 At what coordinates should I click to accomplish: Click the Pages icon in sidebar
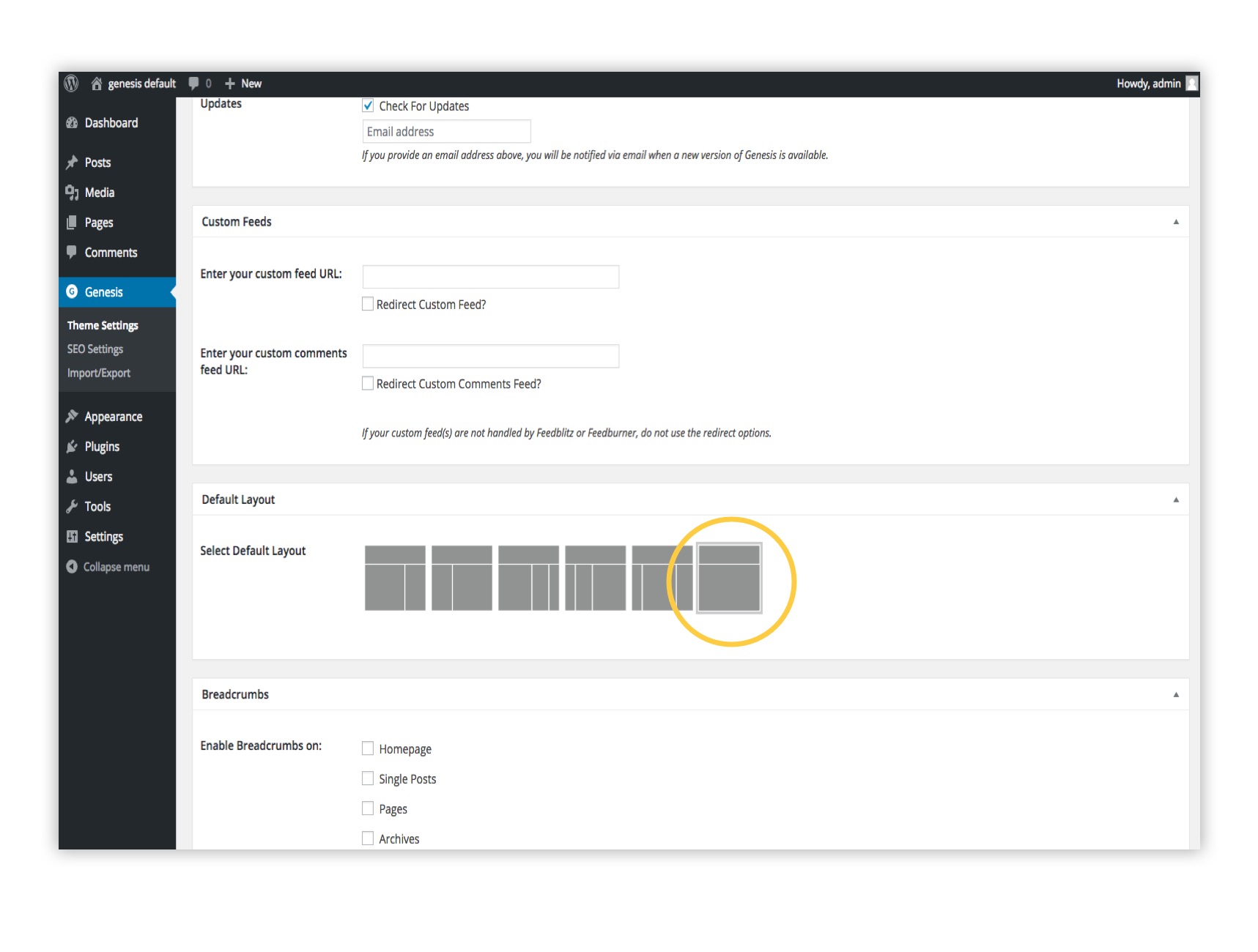[72, 223]
